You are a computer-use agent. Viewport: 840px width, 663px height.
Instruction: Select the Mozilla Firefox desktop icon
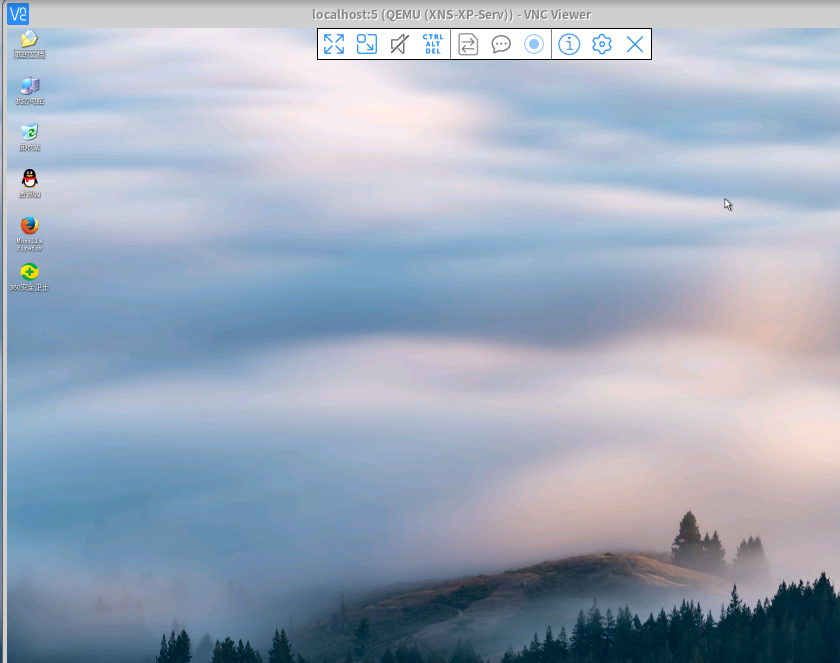coord(29,225)
